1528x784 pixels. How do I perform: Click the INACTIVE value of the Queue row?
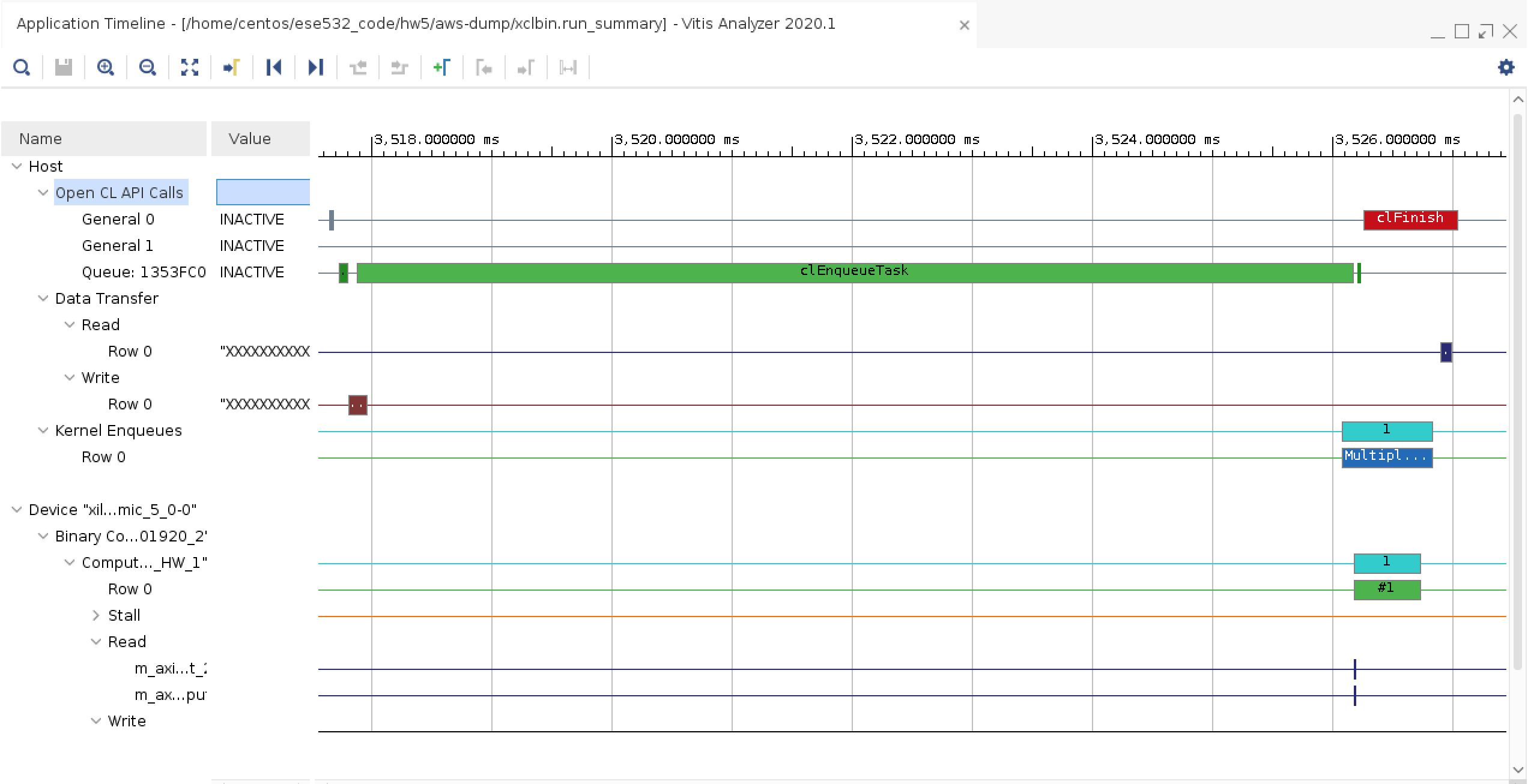click(252, 272)
